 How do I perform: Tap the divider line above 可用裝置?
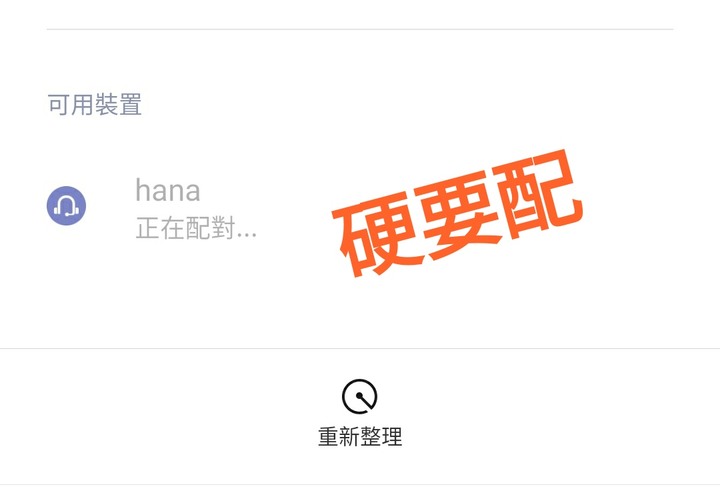pyautogui.click(x=360, y=29)
